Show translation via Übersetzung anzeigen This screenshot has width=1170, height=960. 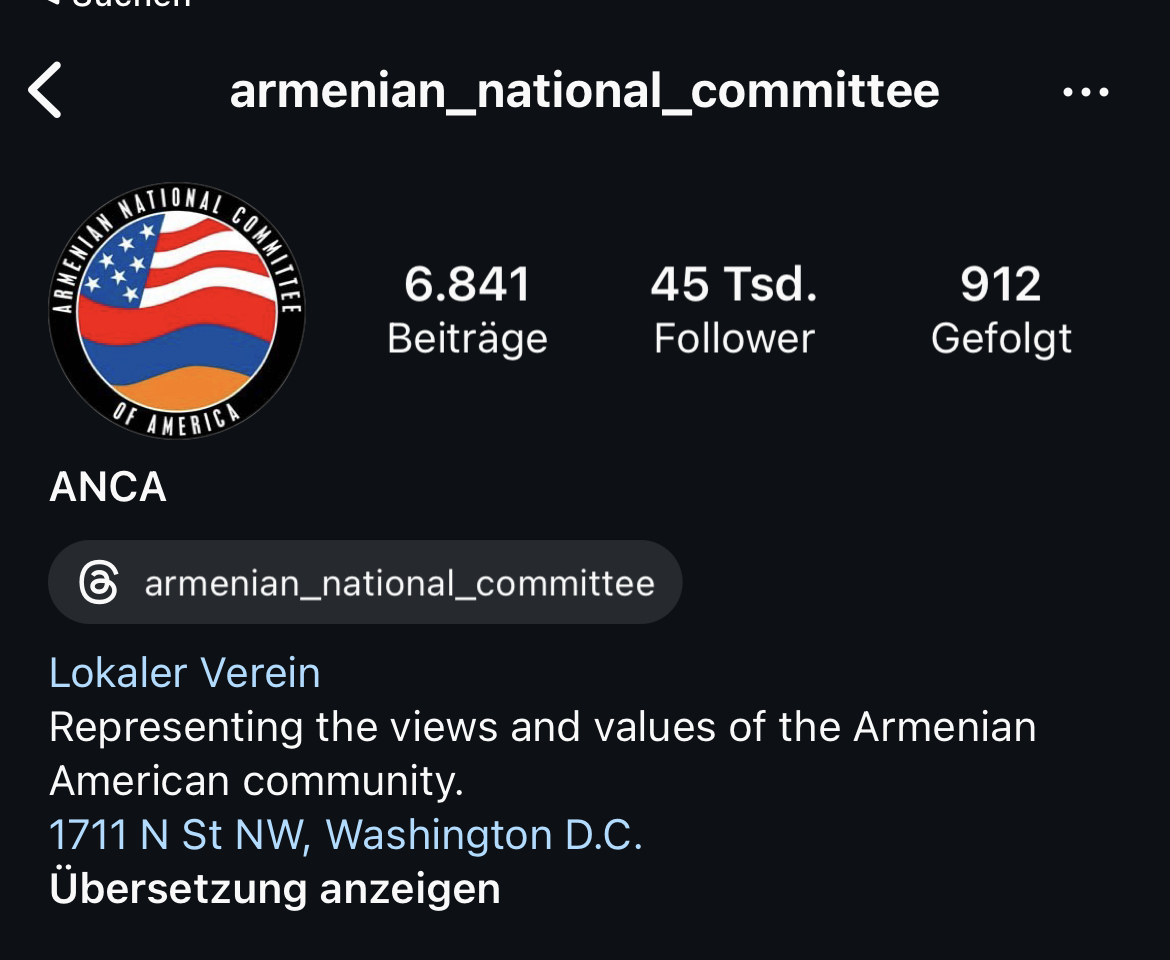click(x=275, y=888)
